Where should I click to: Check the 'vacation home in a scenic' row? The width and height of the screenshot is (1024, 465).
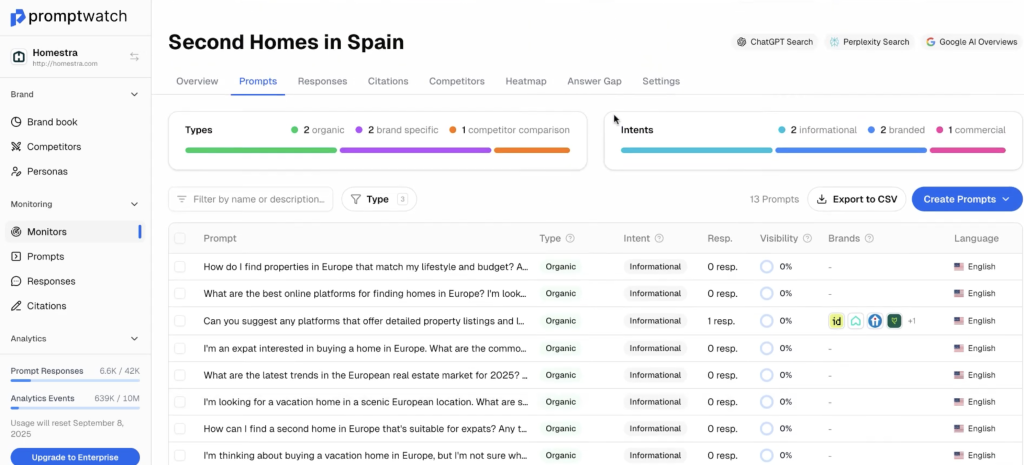click(180, 402)
